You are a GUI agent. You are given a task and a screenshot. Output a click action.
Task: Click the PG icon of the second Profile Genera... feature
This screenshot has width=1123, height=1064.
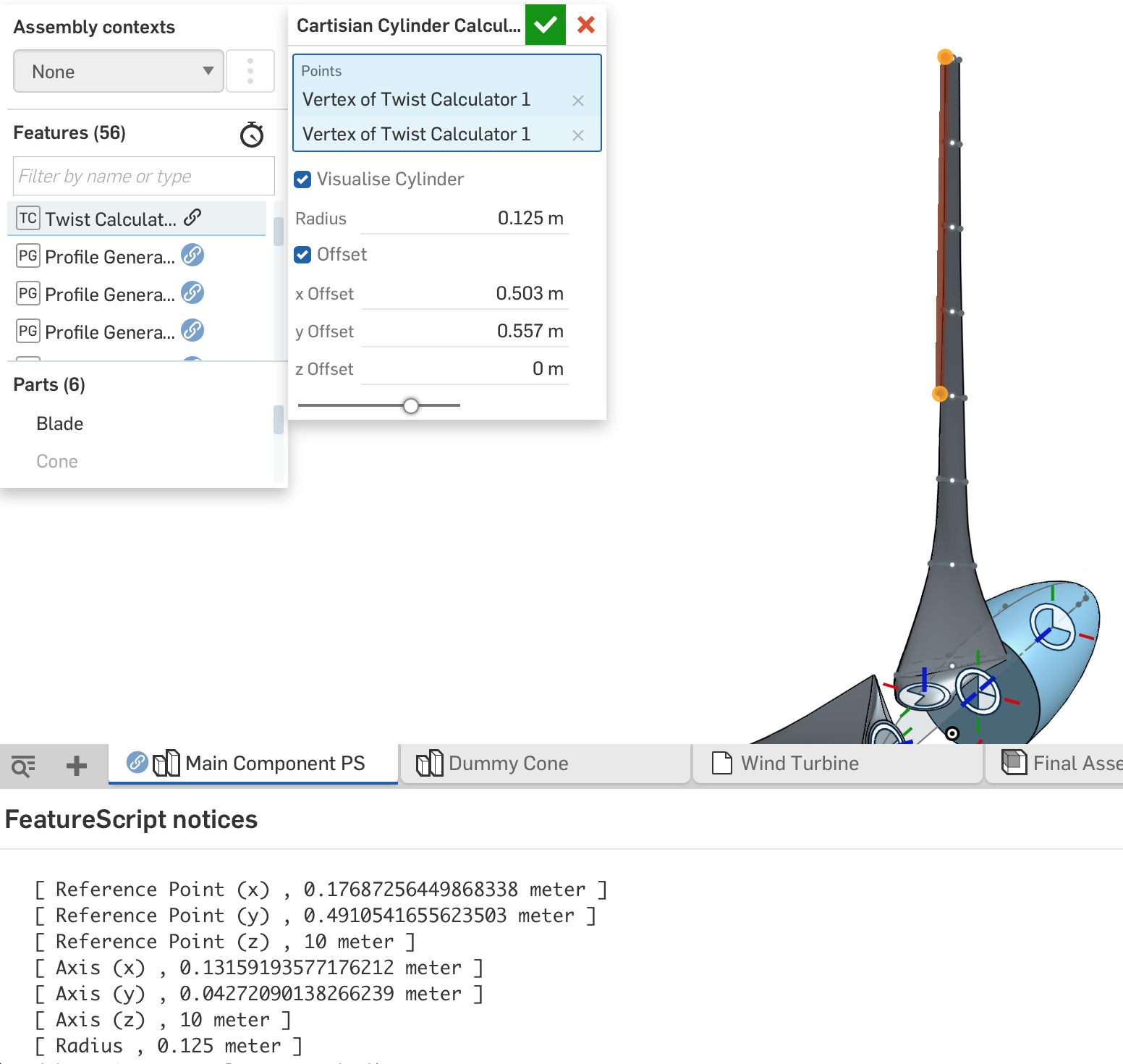point(28,293)
